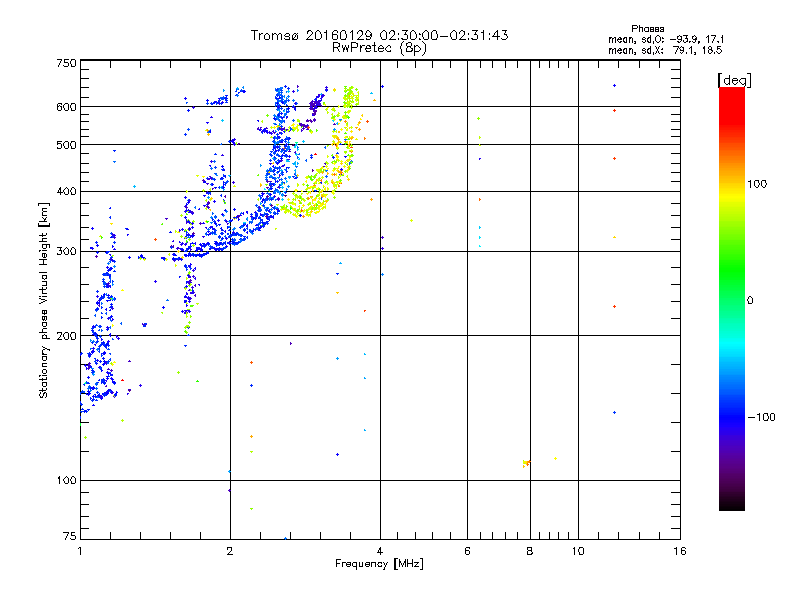Click the y-axis tick label '200'

point(66,336)
